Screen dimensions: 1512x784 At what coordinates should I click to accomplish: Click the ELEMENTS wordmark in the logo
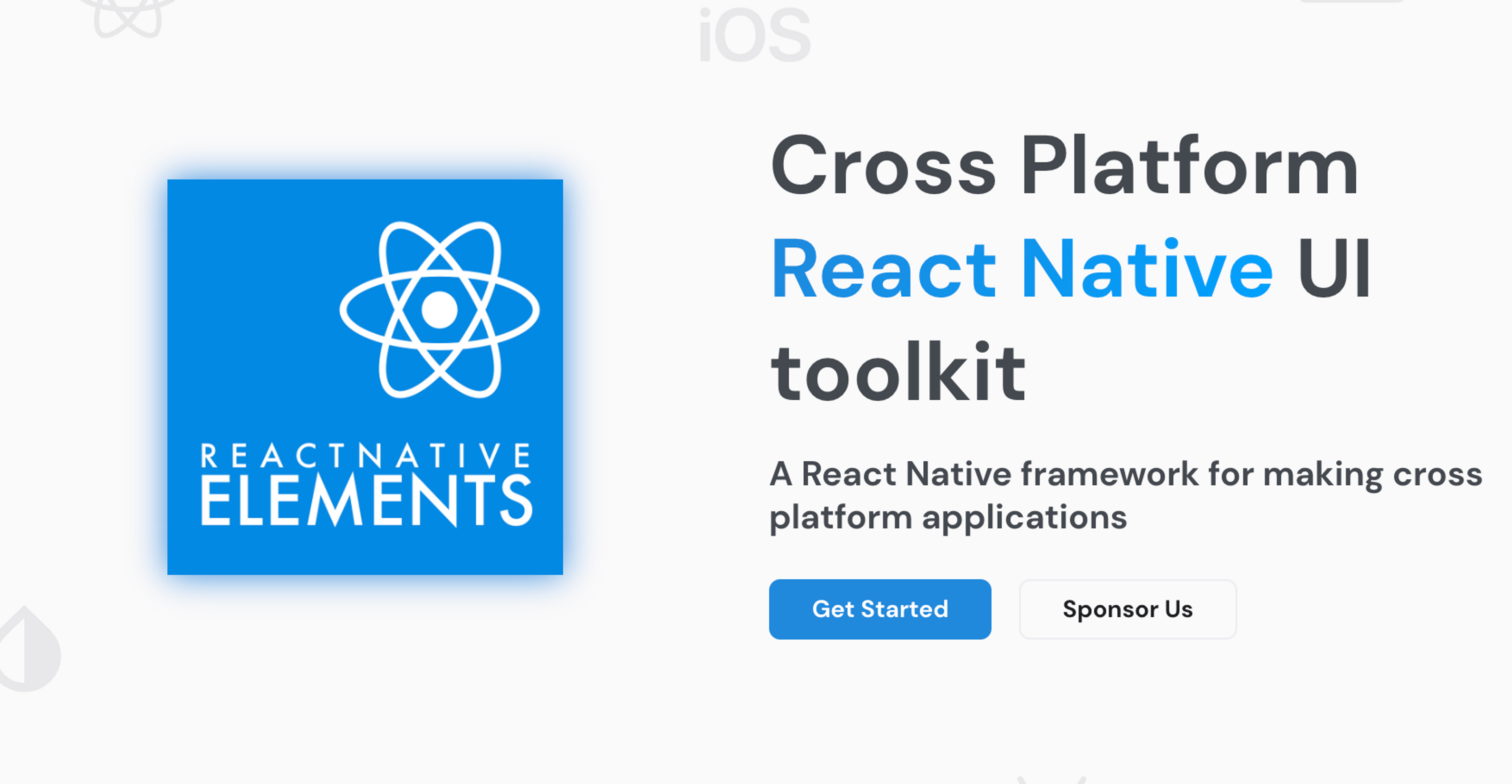point(366,501)
